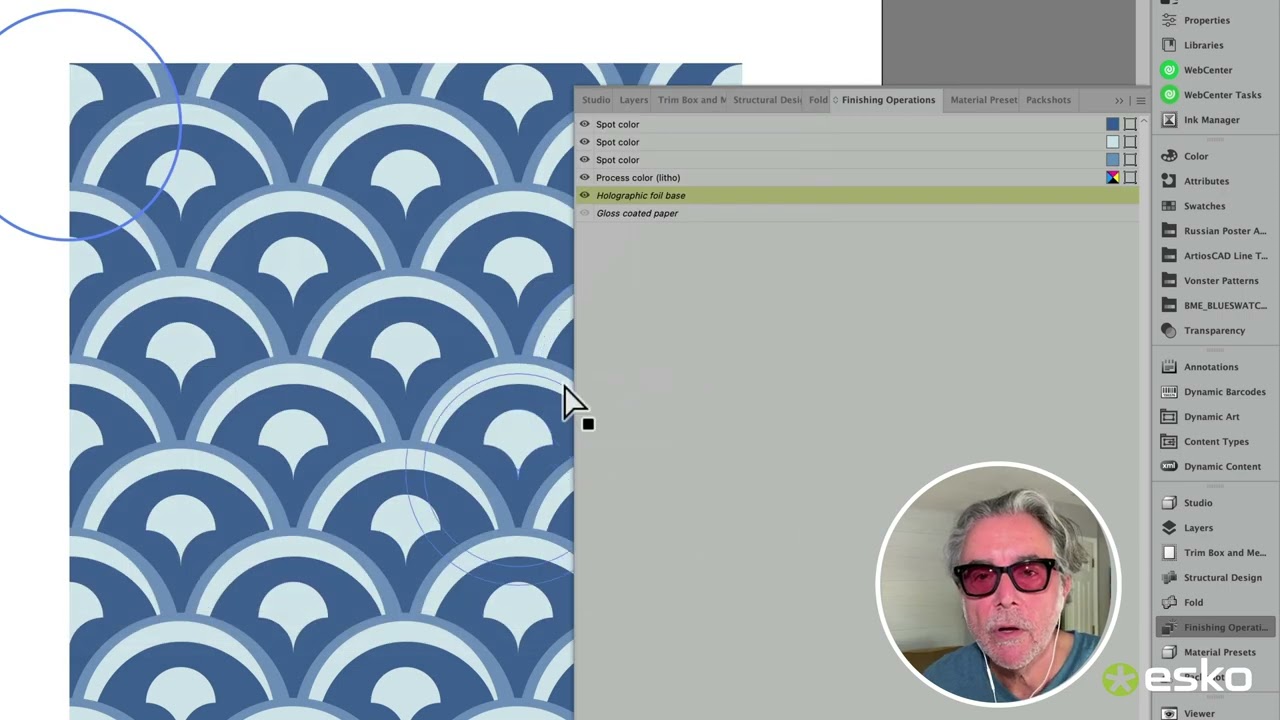
Task: Hide the third Spot color operation
Action: point(585,160)
